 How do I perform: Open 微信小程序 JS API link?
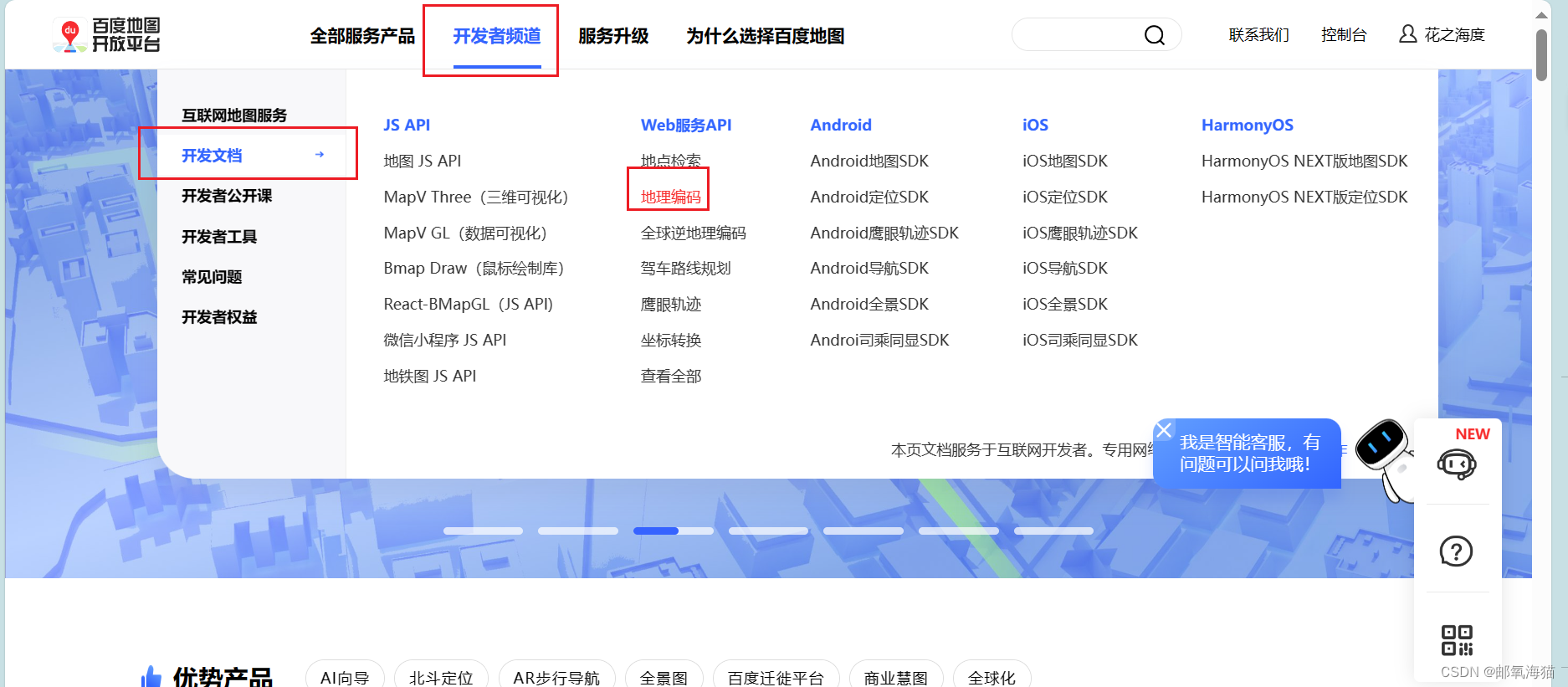click(x=445, y=340)
